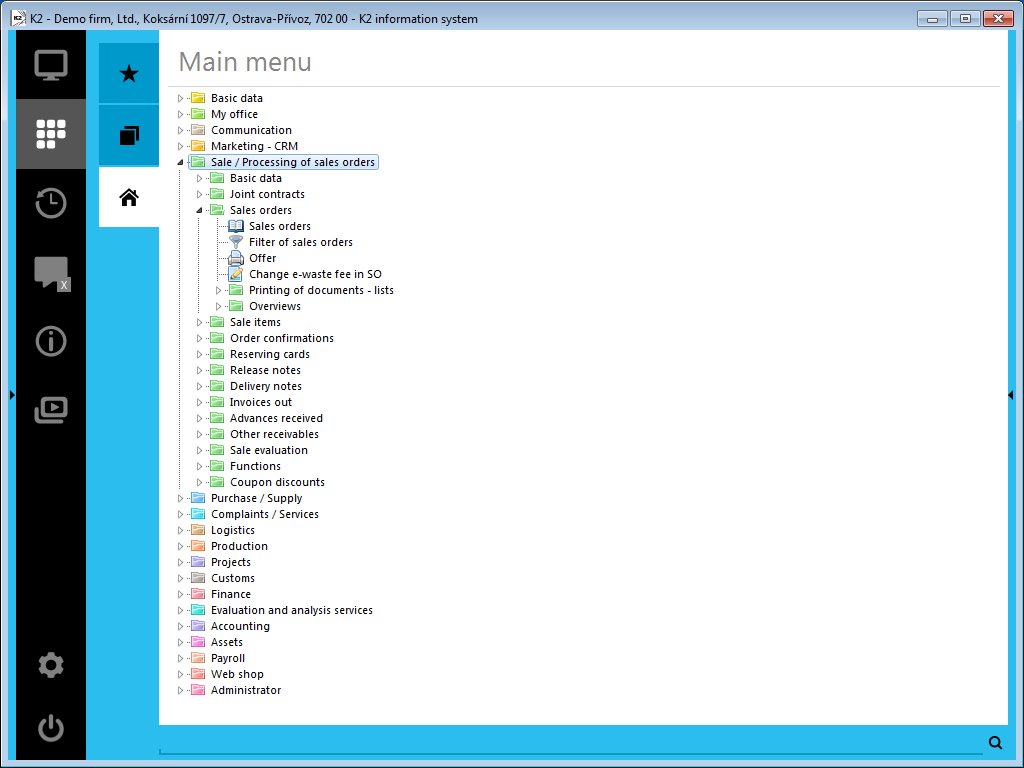Screen dimensions: 1024x768
Task: Select the Sale items folder
Action: tap(255, 322)
